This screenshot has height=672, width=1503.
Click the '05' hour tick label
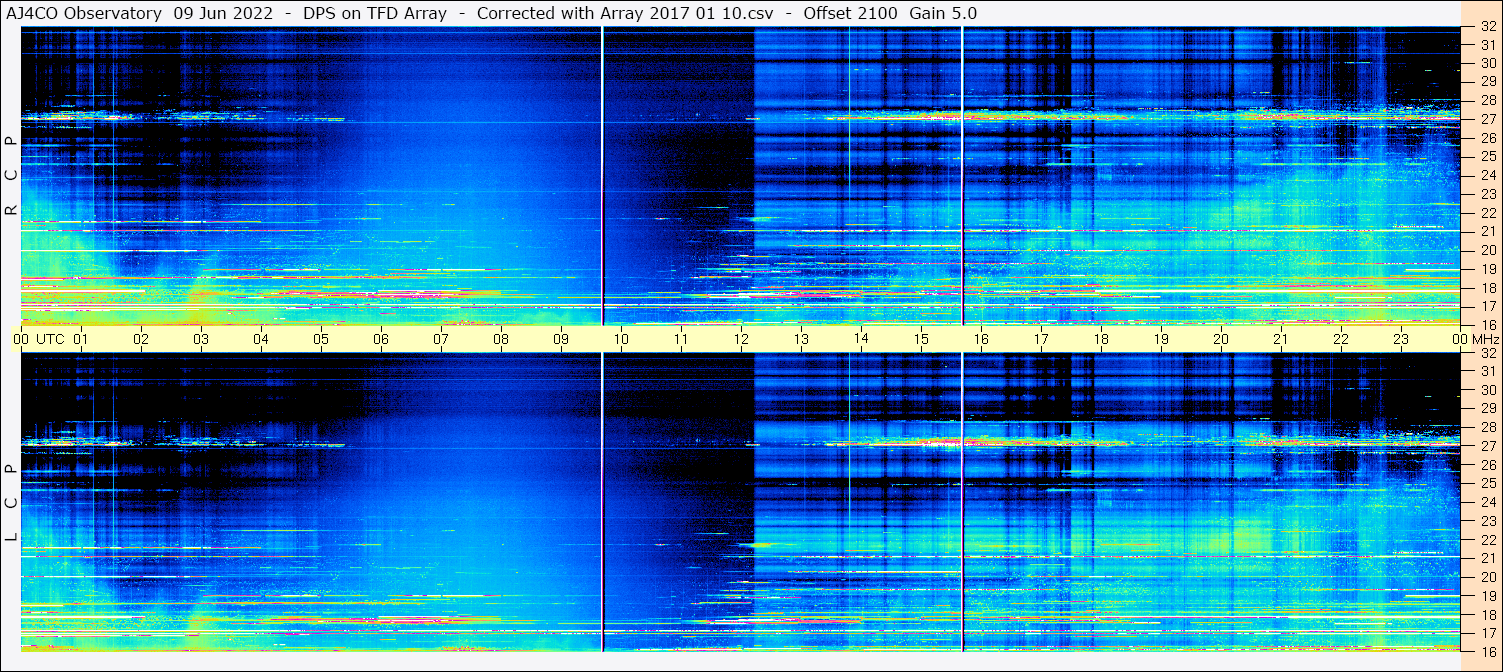point(321,339)
